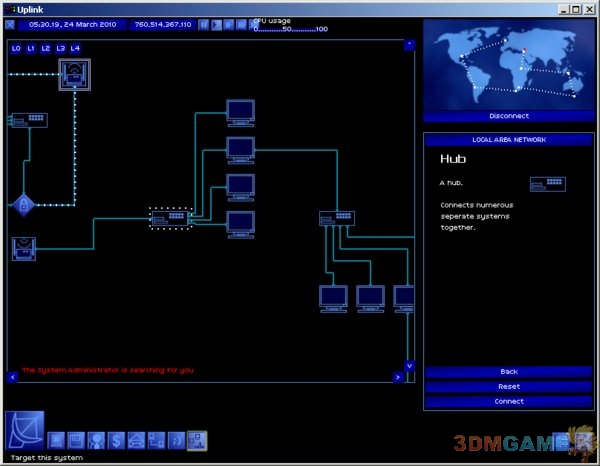Pause the game speed
The width and height of the screenshot is (600, 466).
point(204,24)
